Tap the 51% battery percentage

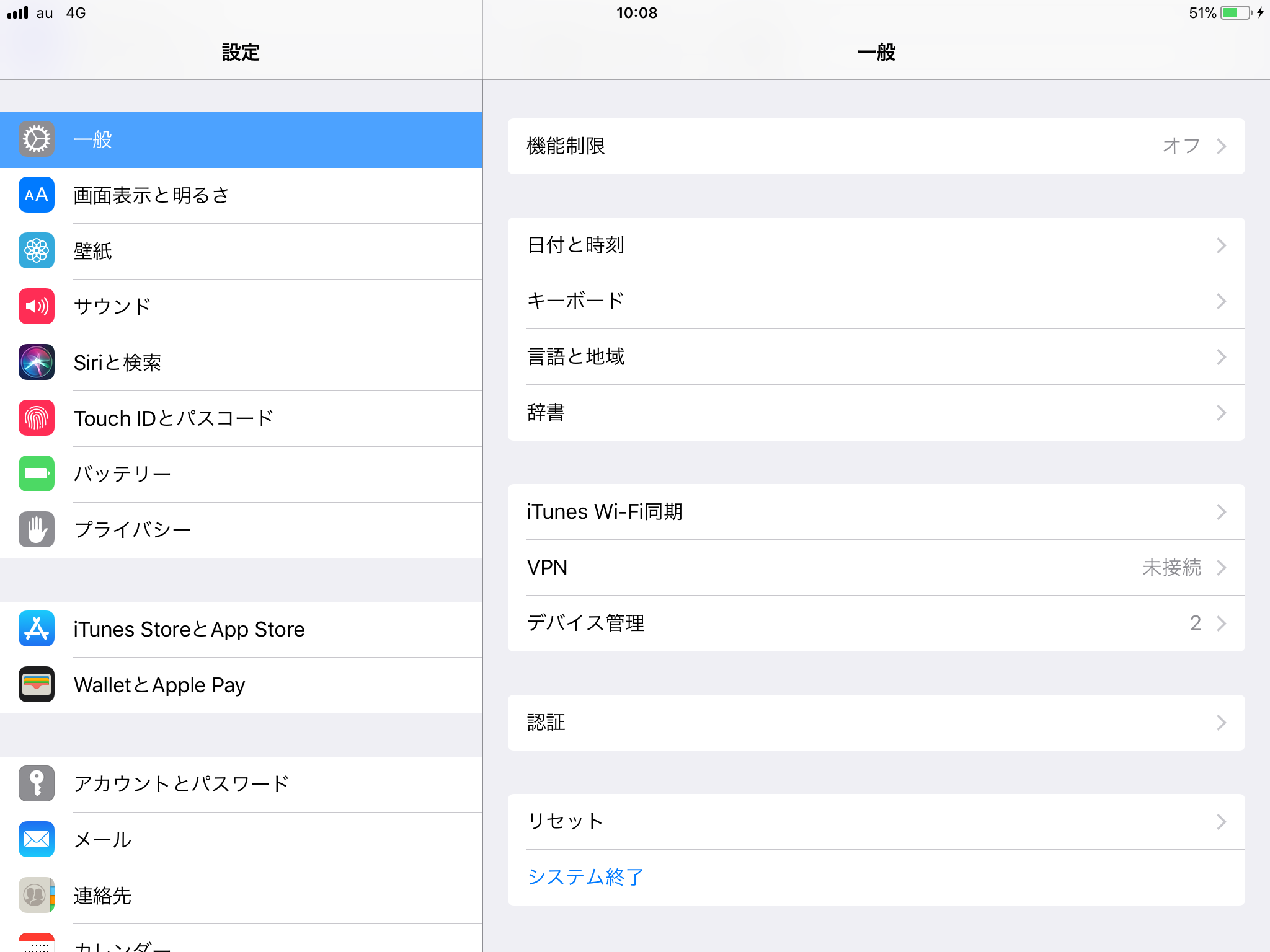click(x=1202, y=13)
